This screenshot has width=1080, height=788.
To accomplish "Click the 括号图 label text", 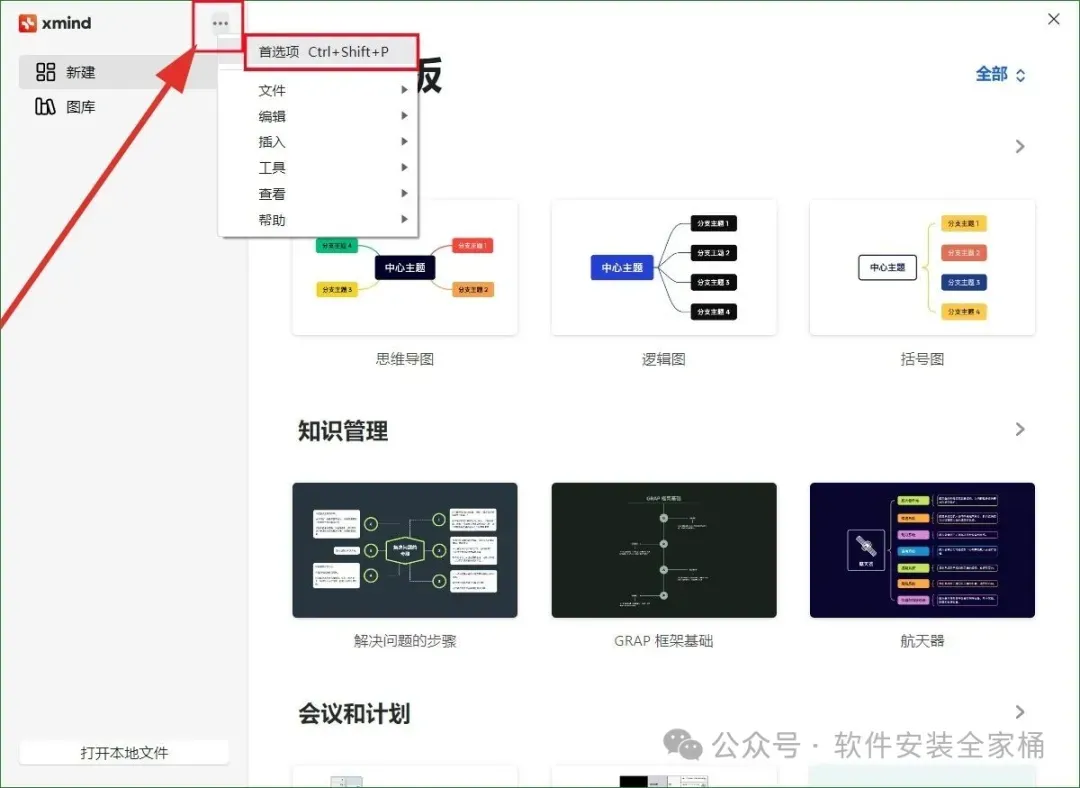I will click(x=922, y=359).
